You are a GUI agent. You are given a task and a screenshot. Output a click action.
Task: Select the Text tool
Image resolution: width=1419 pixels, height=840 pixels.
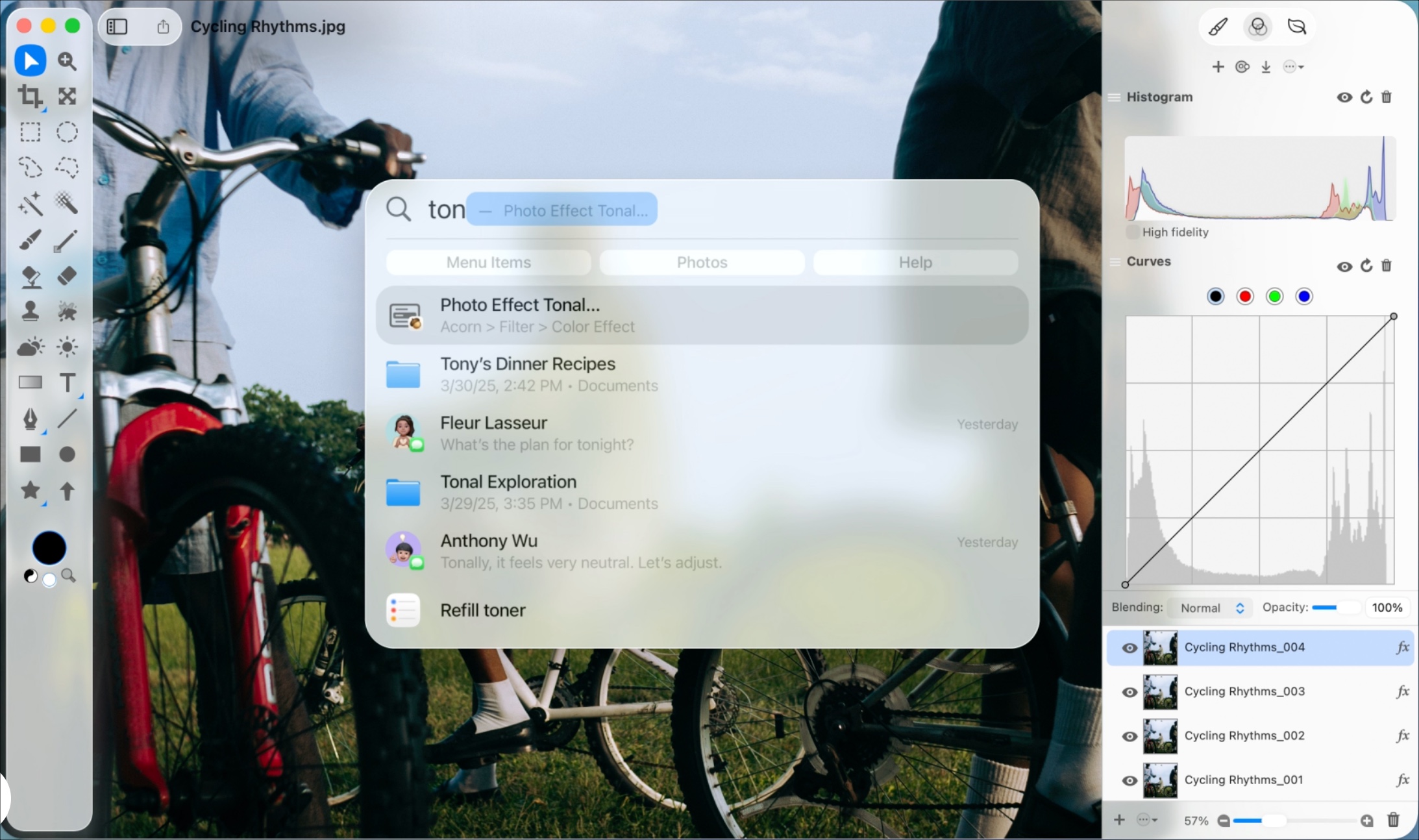tap(68, 382)
